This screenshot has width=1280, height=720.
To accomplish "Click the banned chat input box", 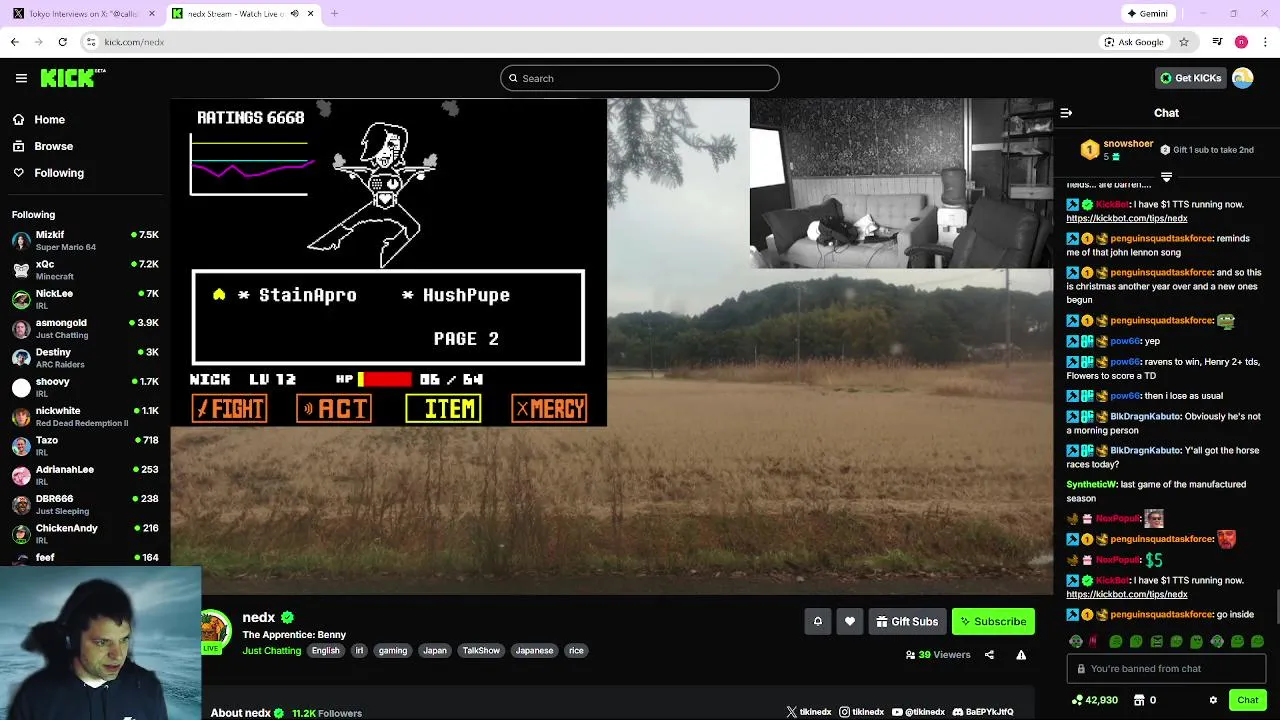I will (x=1166, y=669).
